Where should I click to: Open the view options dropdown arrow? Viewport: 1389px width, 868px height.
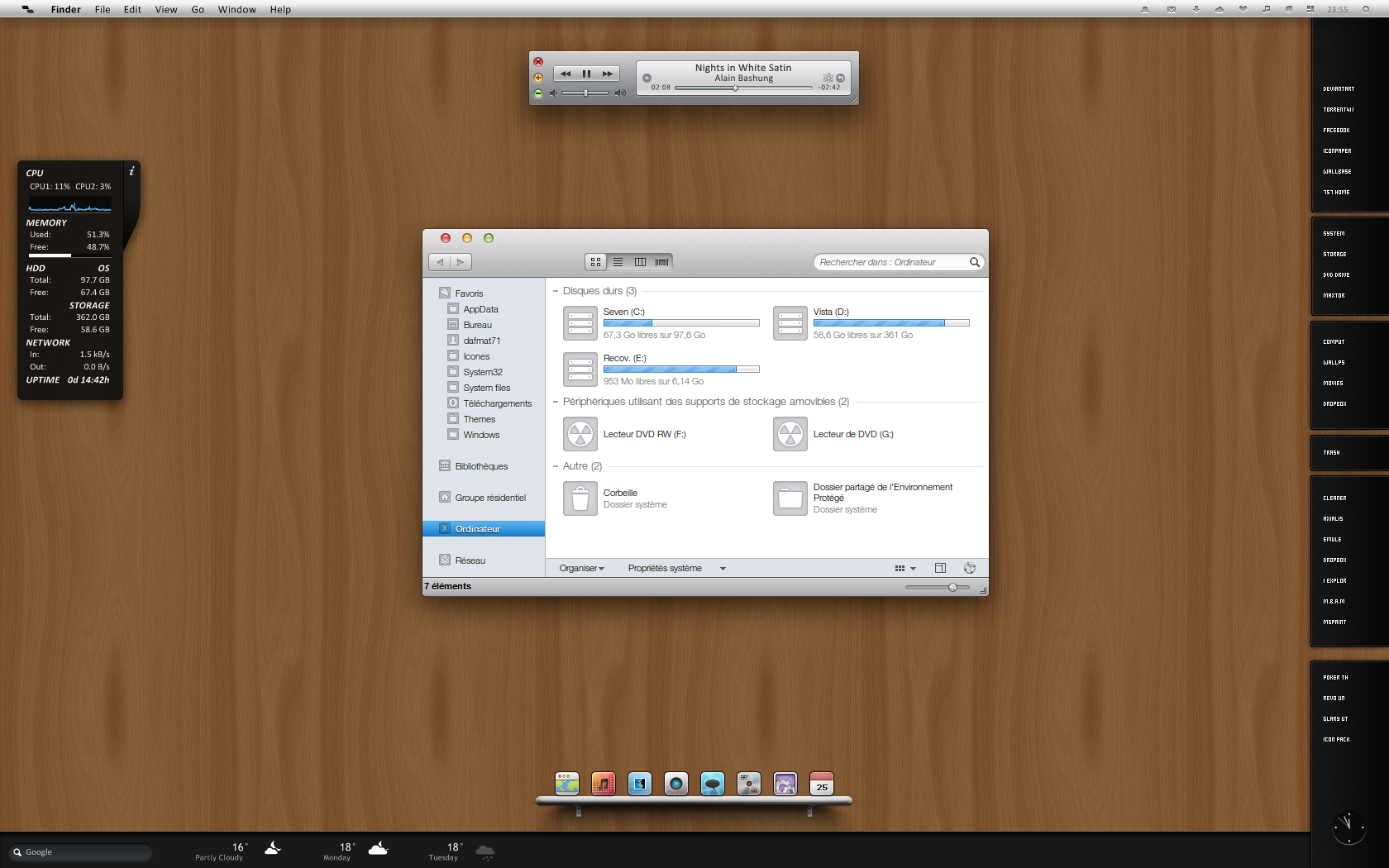914,569
